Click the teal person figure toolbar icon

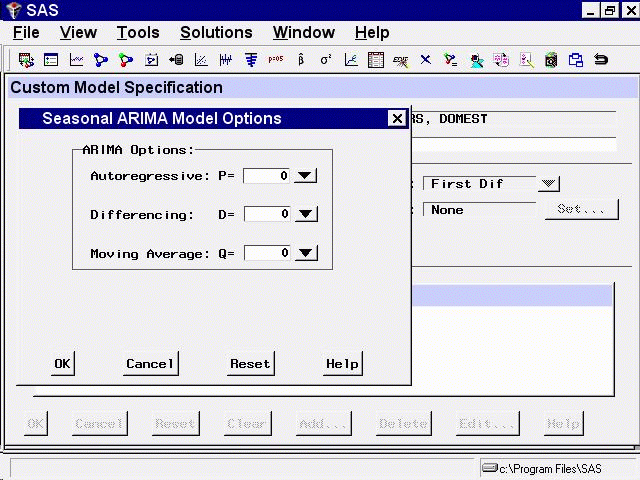(476, 61)
